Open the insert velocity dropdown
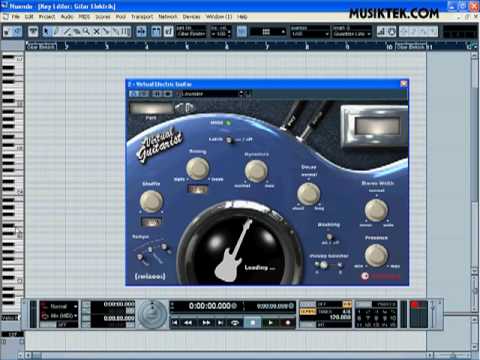 coord(221,34)
